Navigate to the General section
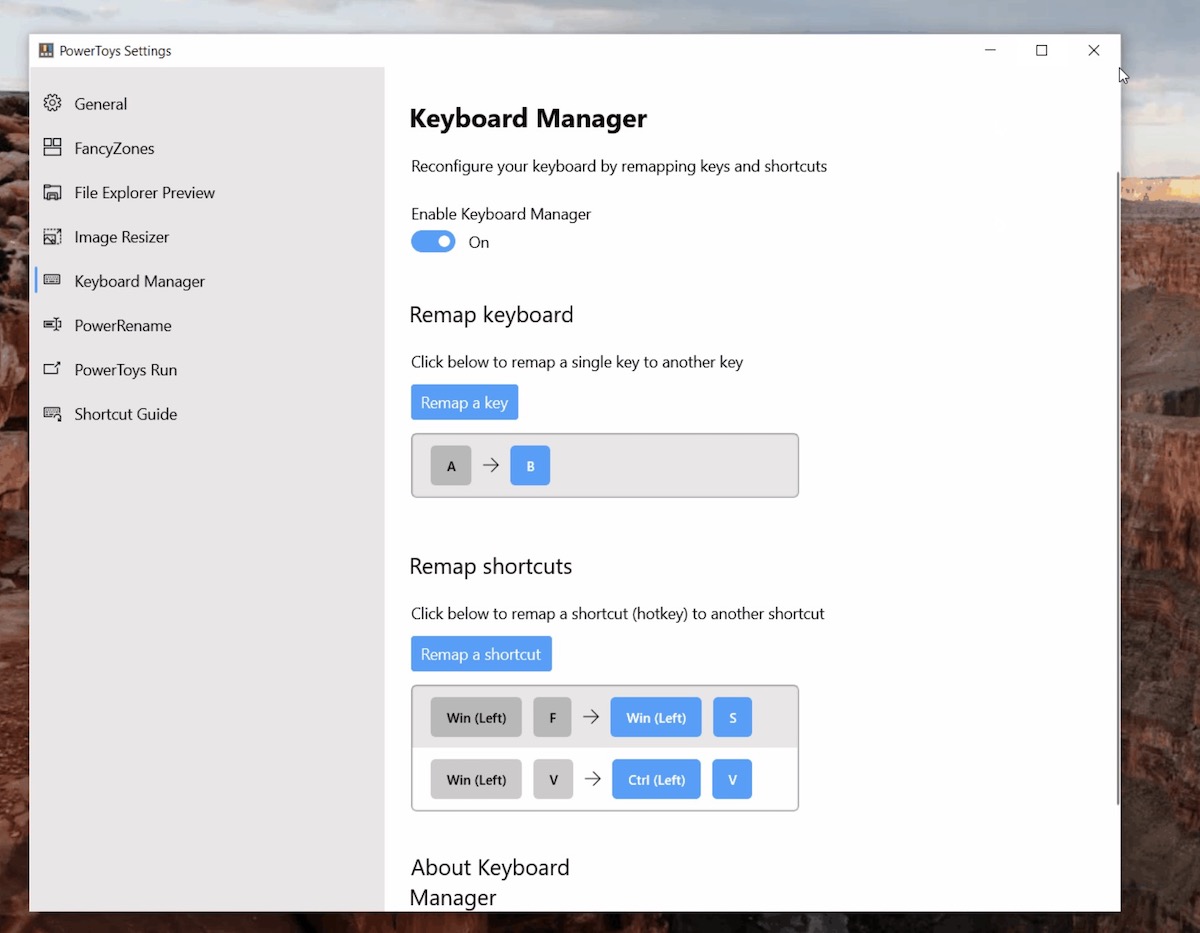1200x933 pixels. (100, 103)
